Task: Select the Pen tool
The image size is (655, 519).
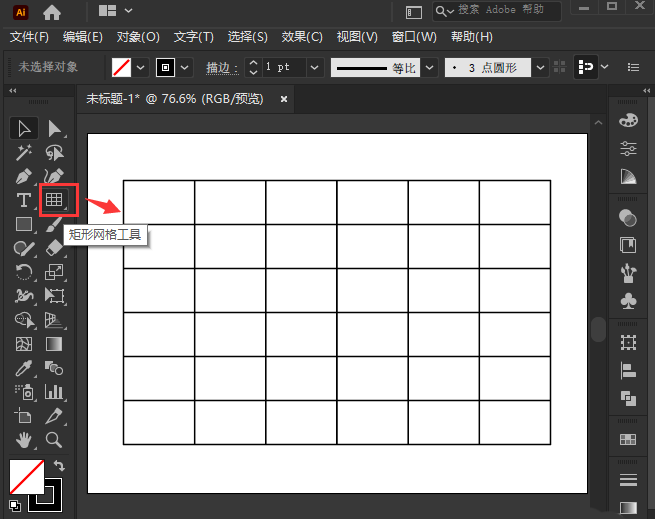Action: 24,176
